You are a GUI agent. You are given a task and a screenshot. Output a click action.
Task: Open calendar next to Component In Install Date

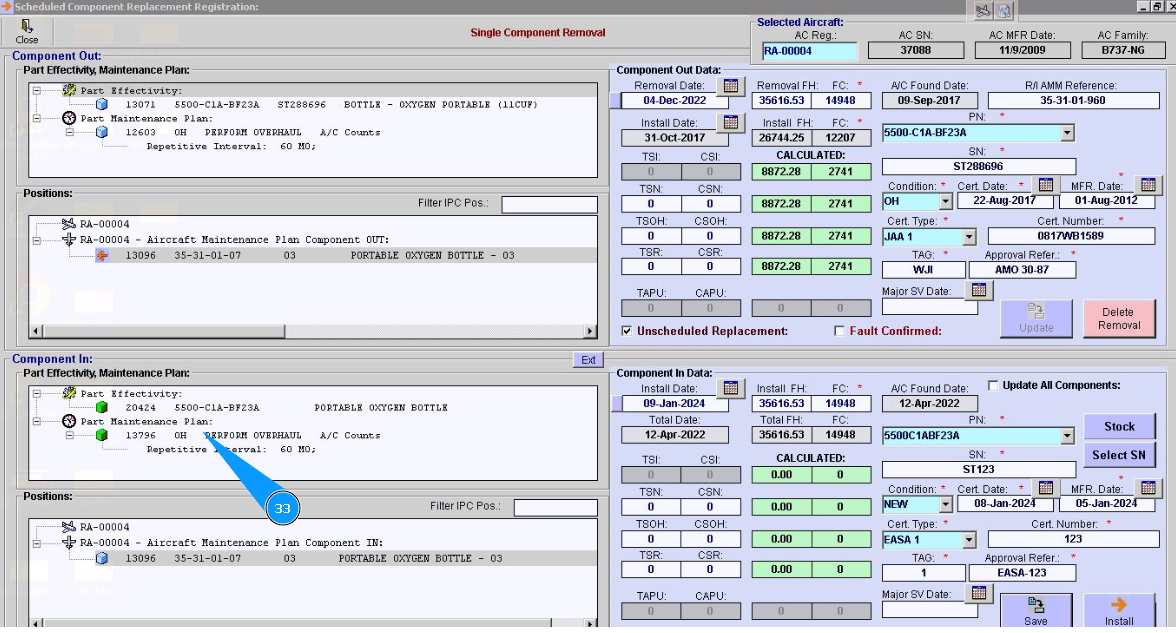pos(731,388)
